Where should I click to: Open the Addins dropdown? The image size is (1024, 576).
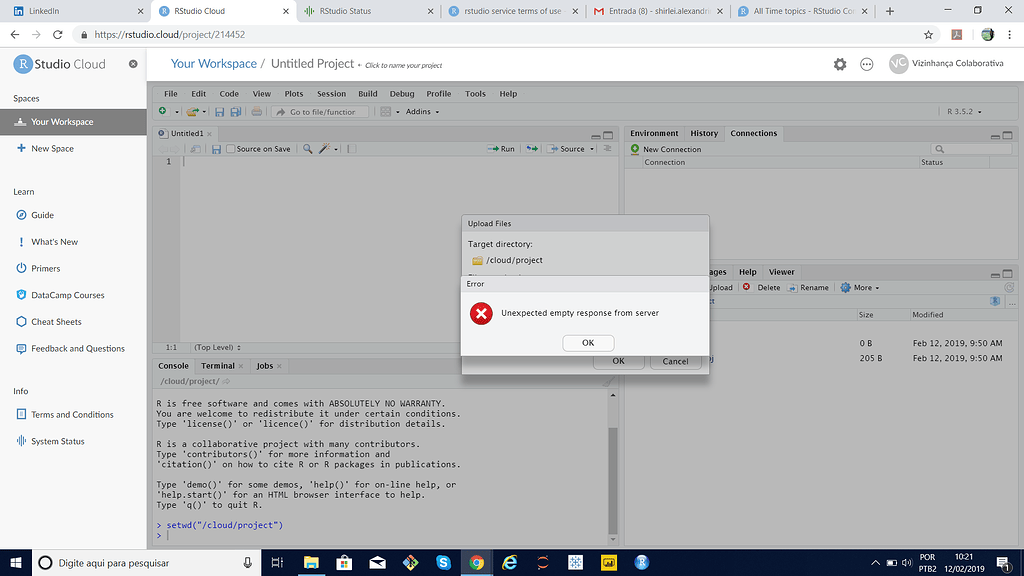(x=422, y=112)
